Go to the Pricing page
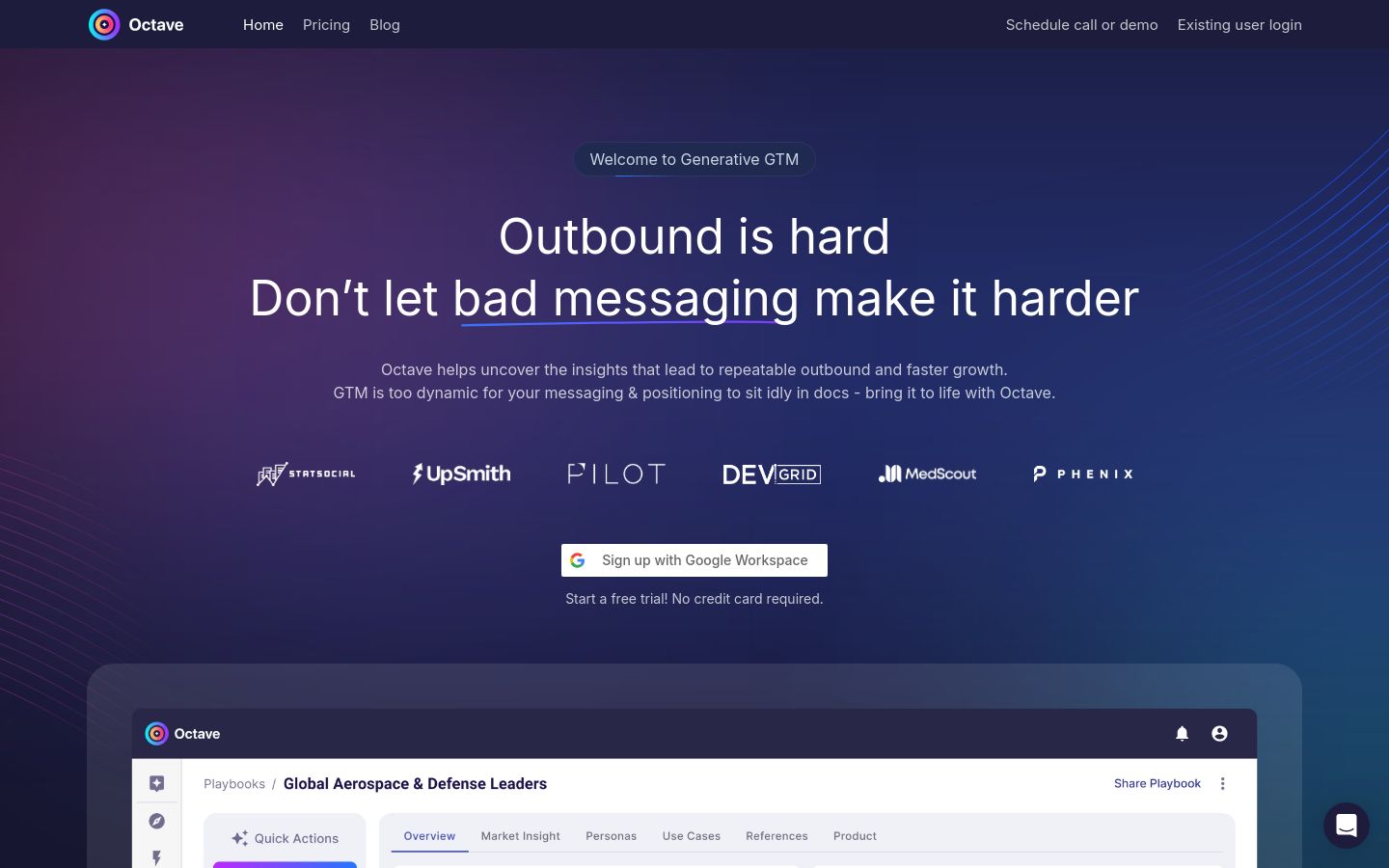This screenshot has height=868, width=1389. (x=326, y=25)
